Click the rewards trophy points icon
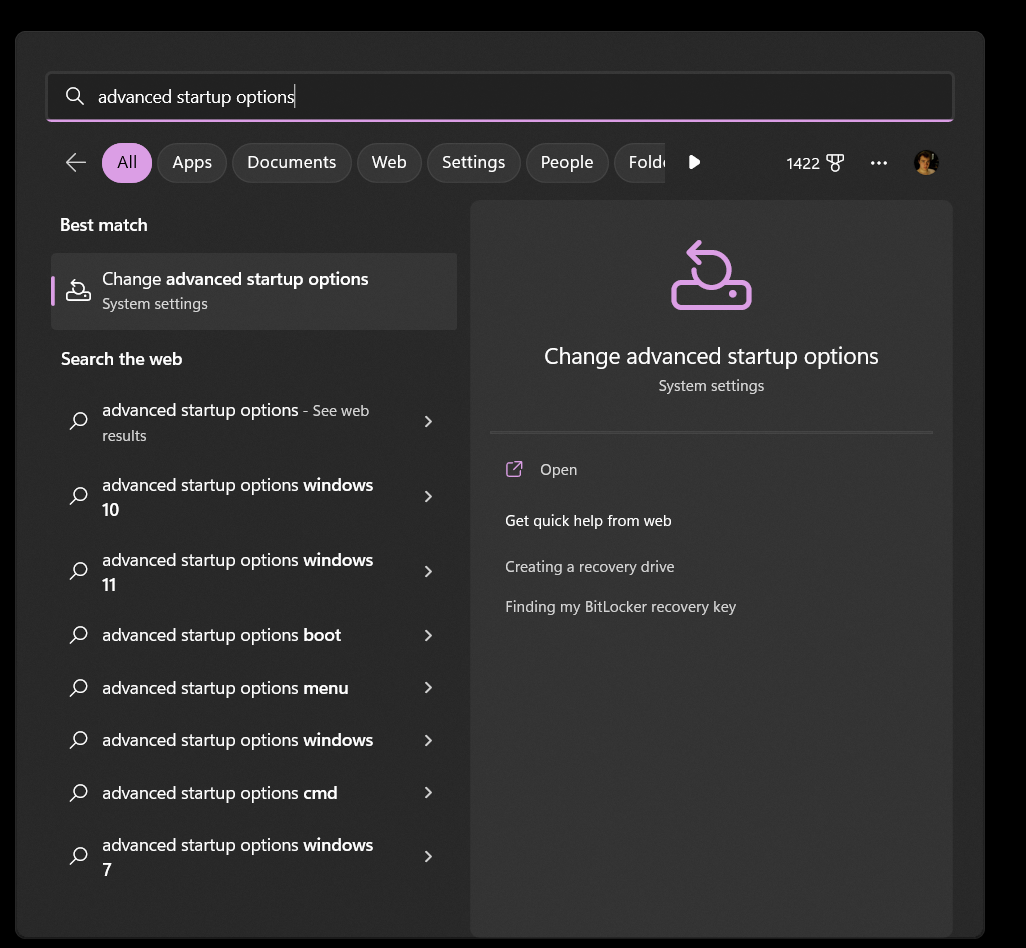The width and height of the screenshot is (1026, 948). [x=834, y=163]
